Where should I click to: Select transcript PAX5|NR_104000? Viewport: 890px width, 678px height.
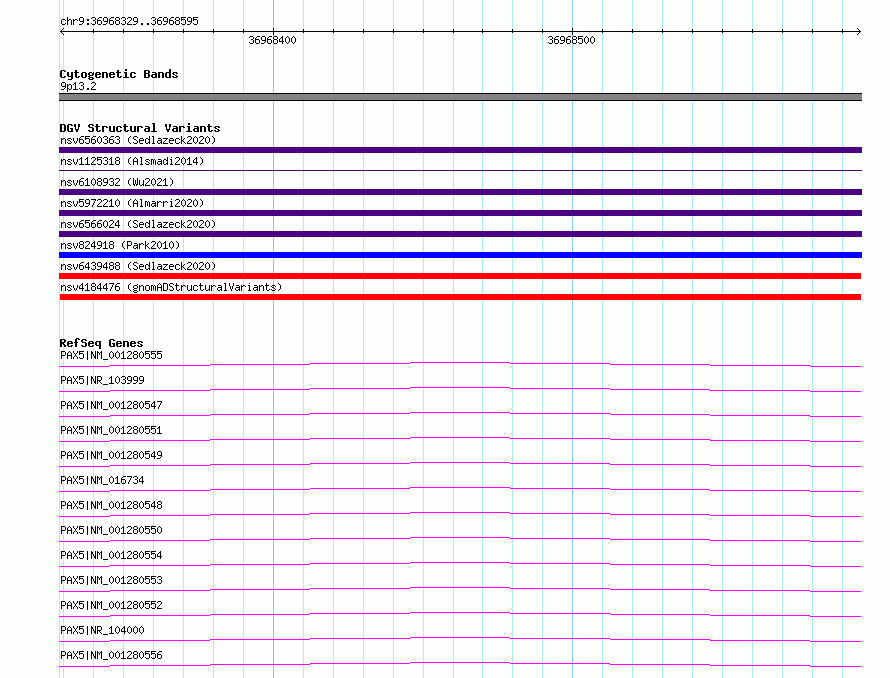click(102, 630)
